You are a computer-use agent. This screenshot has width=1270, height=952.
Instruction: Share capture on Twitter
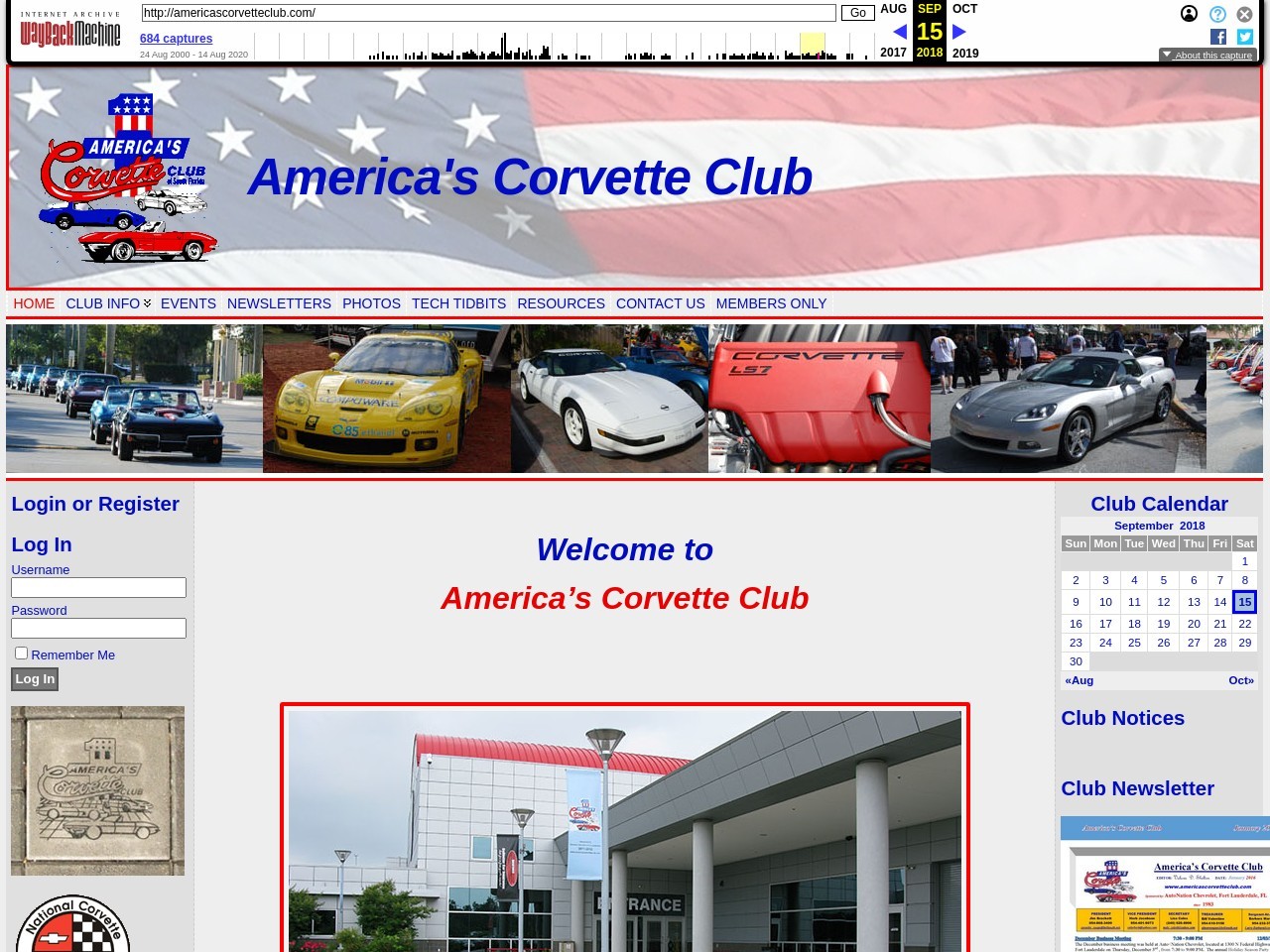click(x=1245, y=37)
